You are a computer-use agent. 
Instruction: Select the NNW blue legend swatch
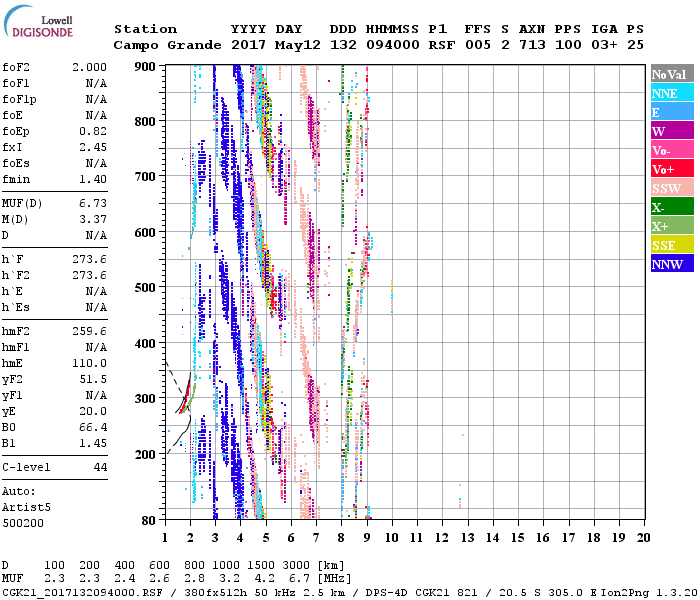[672, 264]
